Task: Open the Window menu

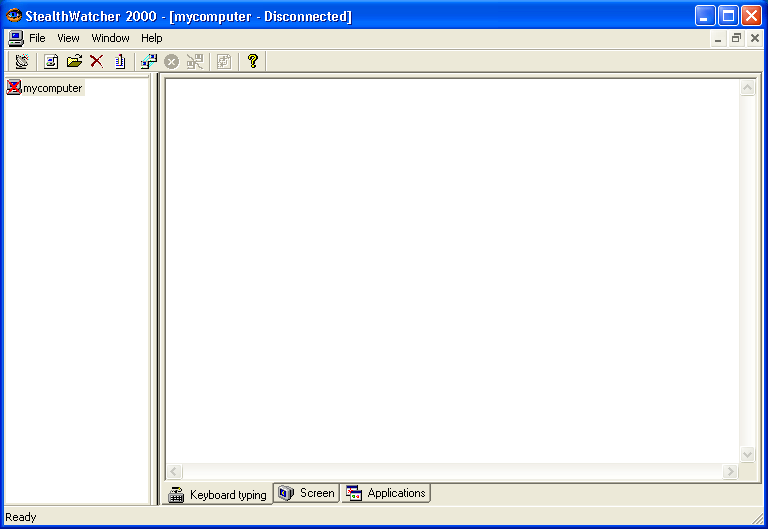Action: click(110, 39)
